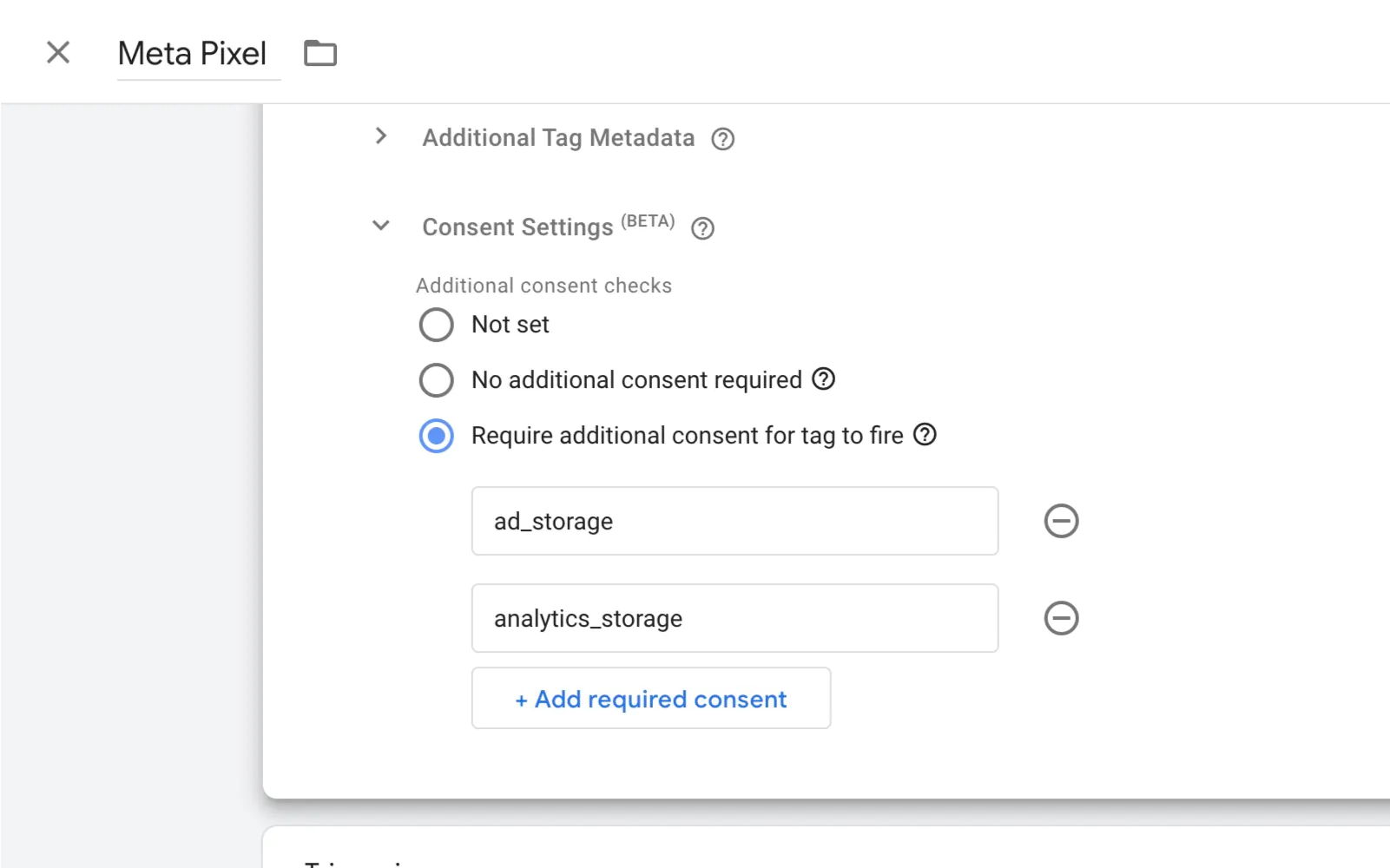Viewport: 1390px width, 868px height.
Task: Click the Additional consent checks label
Action: 543,286
